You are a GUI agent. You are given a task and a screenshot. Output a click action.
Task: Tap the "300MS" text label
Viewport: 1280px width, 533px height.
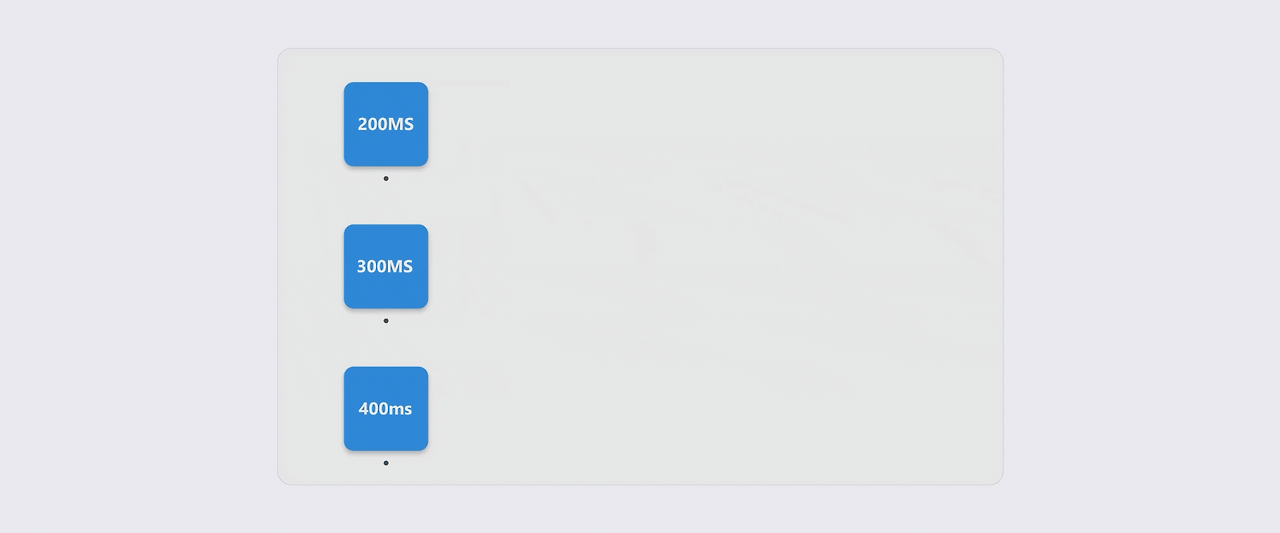click(x=386, y=266)
